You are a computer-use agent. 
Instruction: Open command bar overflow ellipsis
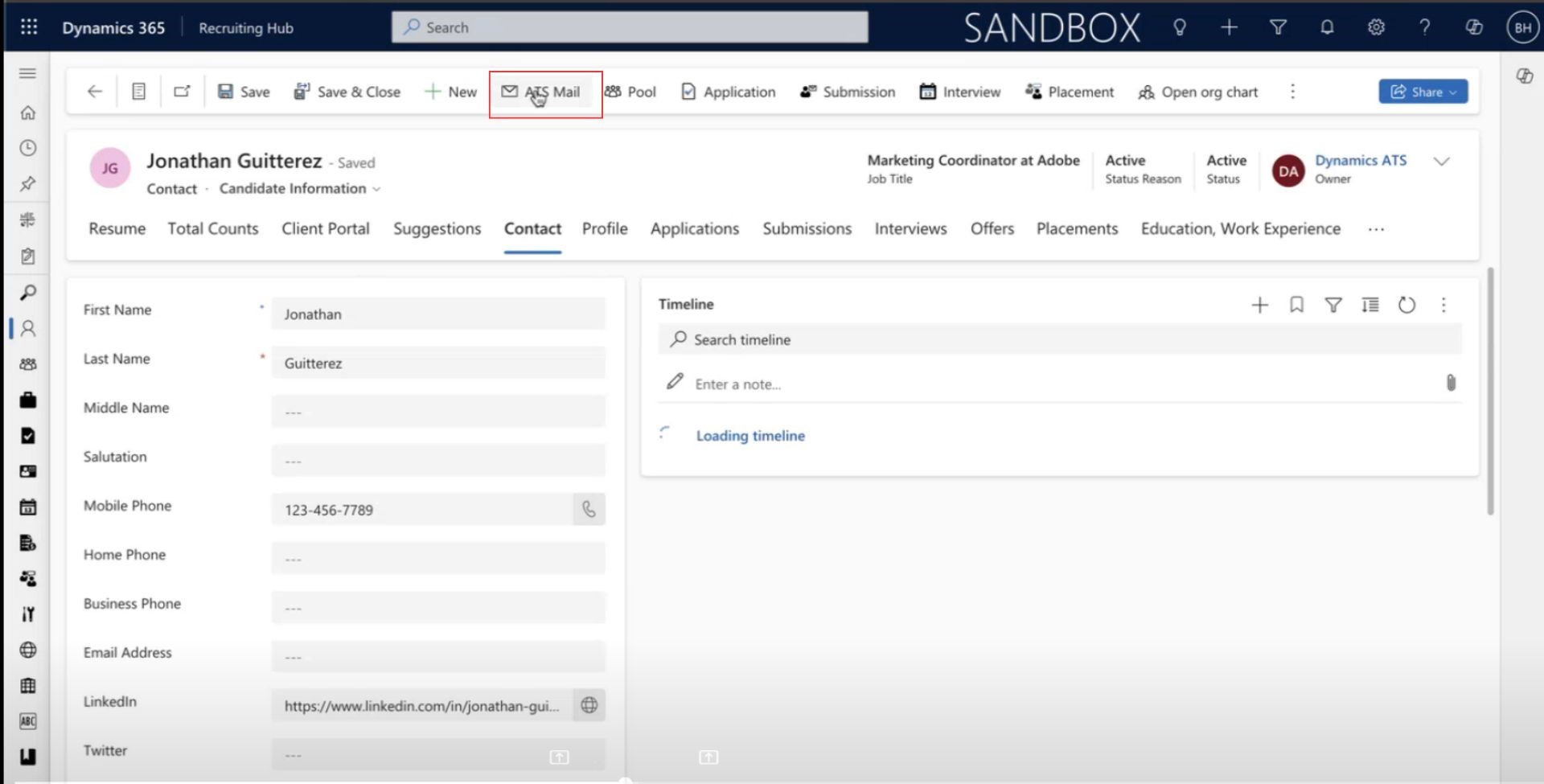point(1292,92)
